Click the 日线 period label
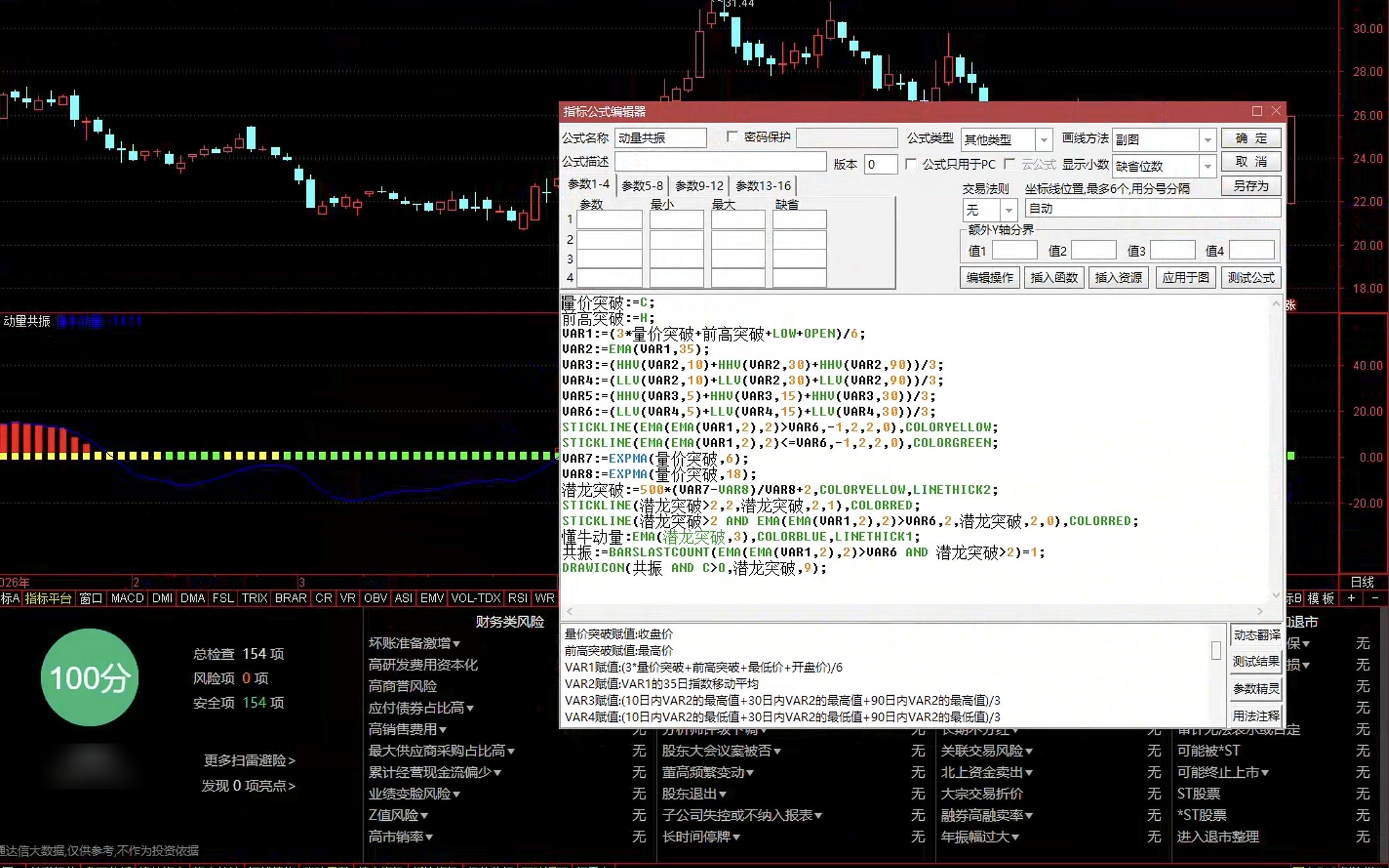Screen dimensions: 1389x868 pos(1362,582)
